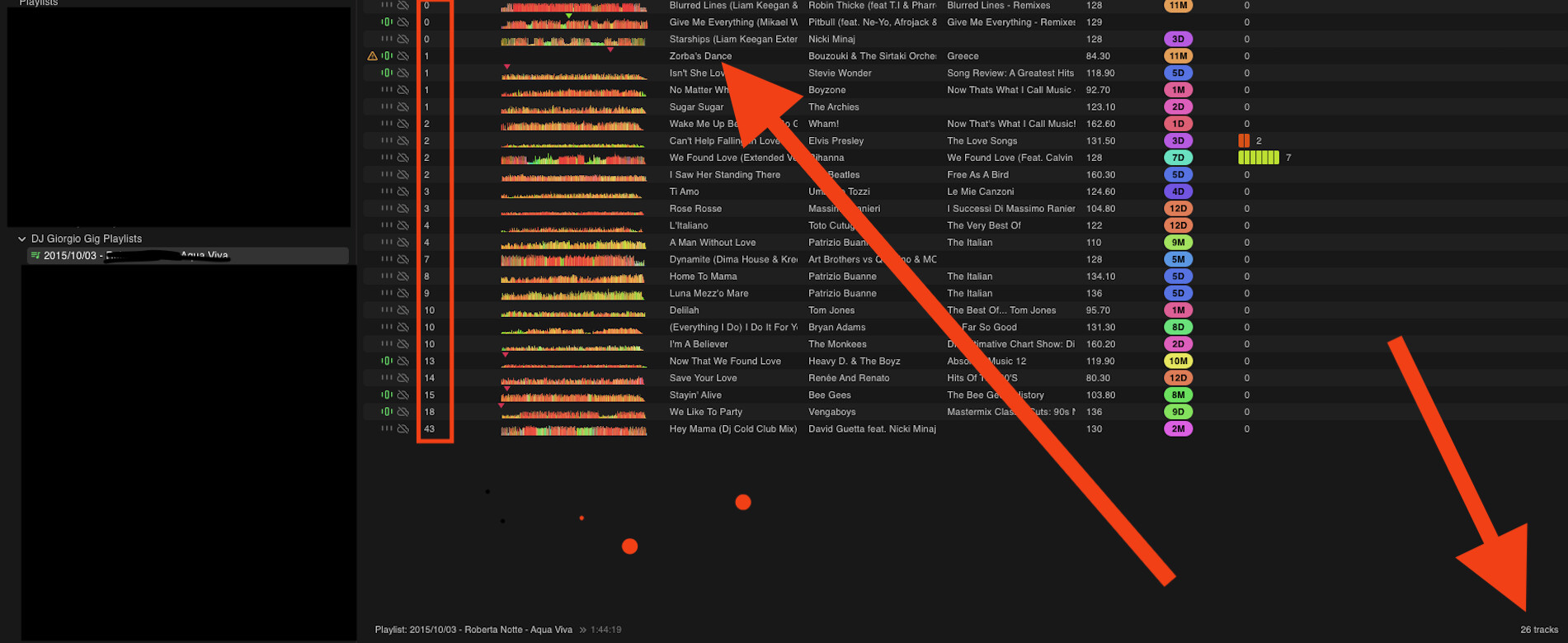Click the cloud-off icon in Ti Amo row
Screen dimensions: 1568x643
(x=403, y=191)
